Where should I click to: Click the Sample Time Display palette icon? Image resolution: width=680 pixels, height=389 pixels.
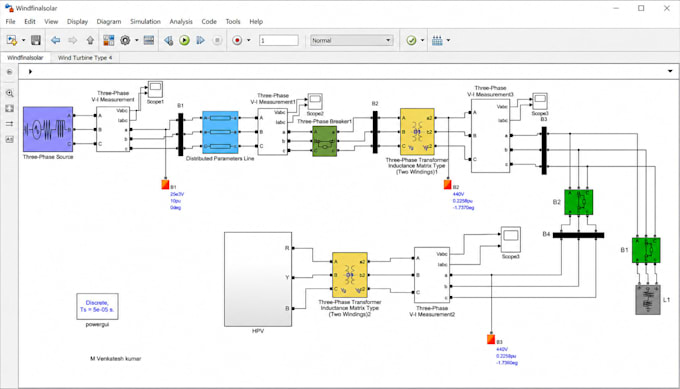[x=10, y=124]
